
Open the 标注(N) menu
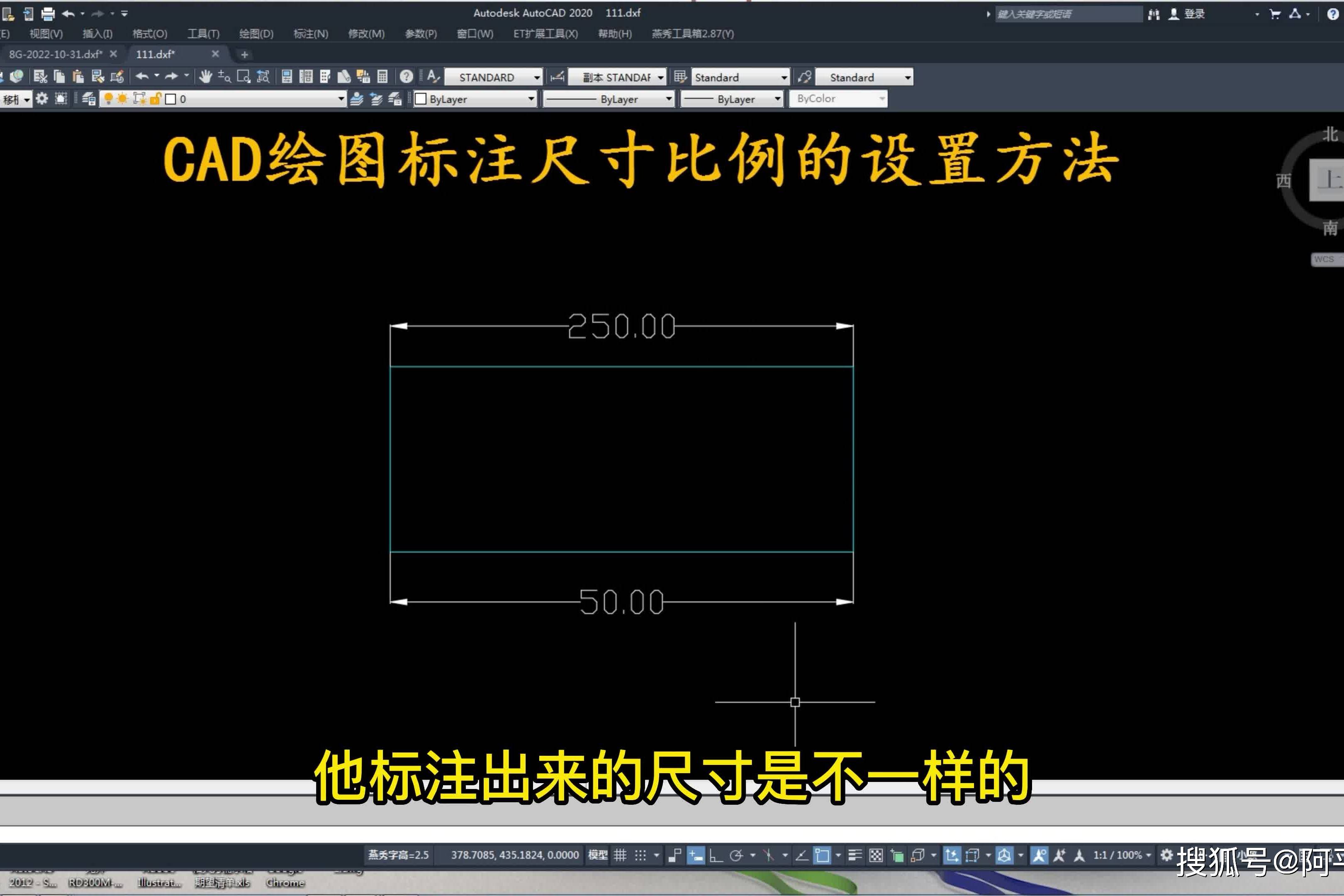(x=311, y=34)
